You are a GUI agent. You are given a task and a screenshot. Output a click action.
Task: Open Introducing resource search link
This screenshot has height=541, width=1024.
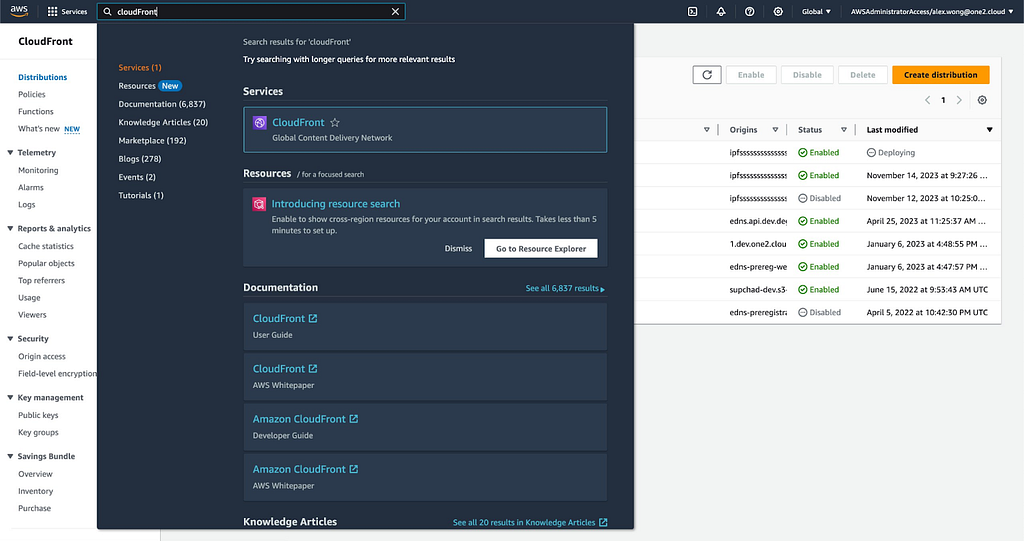point(336,204)
